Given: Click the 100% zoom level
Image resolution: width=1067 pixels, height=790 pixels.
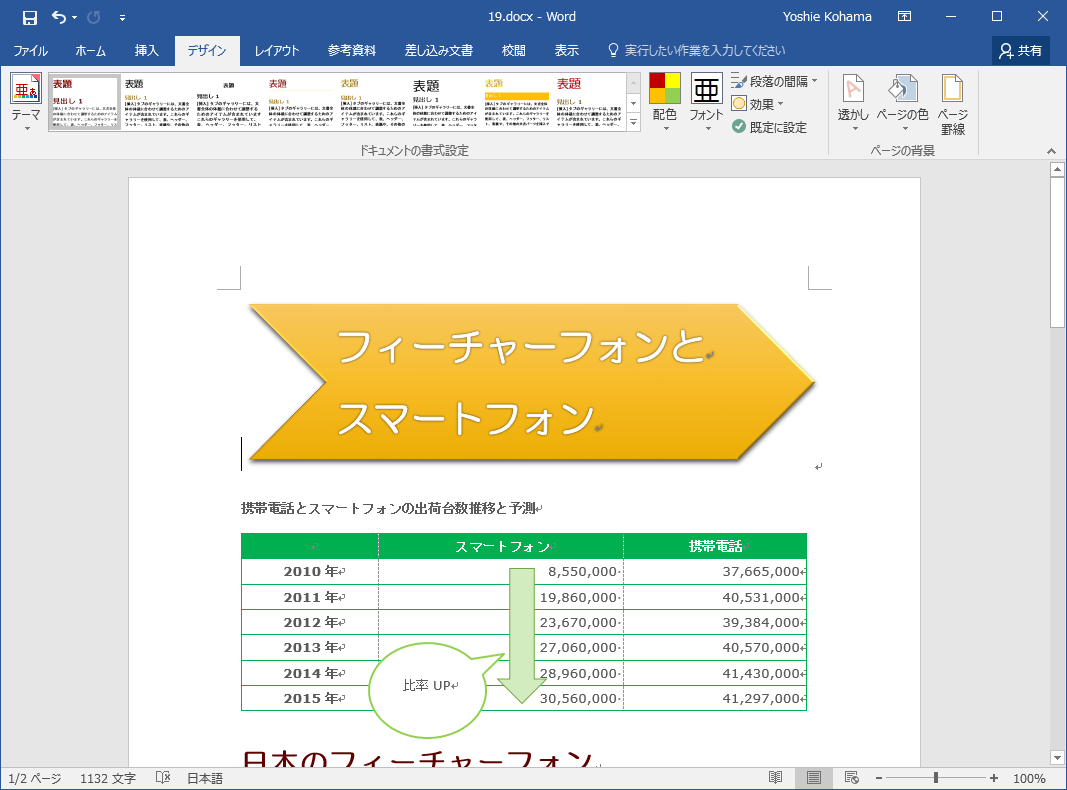Looking at the screenshot, I should click(1029, 778).
